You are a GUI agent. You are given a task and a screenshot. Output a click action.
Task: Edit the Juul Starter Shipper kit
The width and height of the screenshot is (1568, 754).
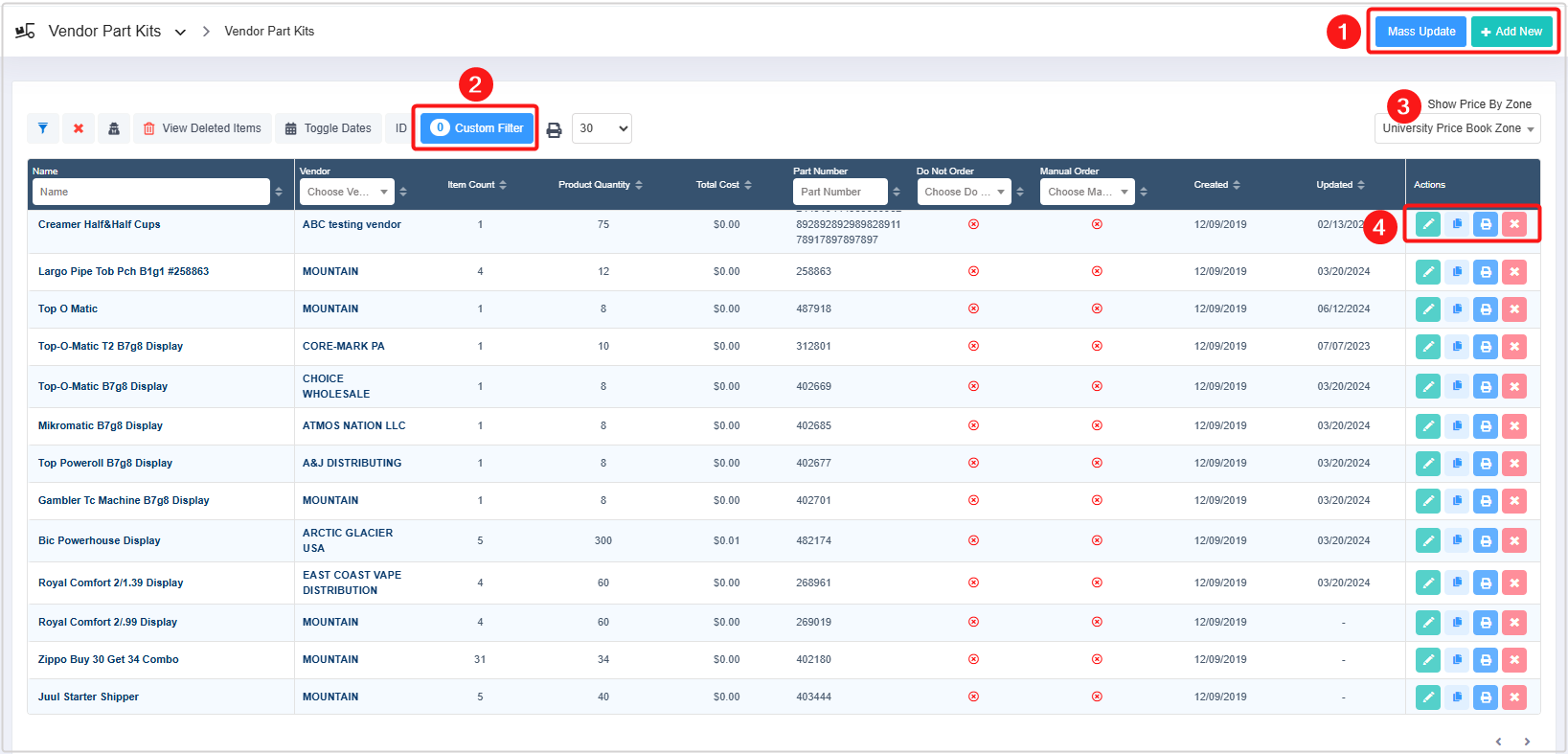click(x=1428, y=697)
